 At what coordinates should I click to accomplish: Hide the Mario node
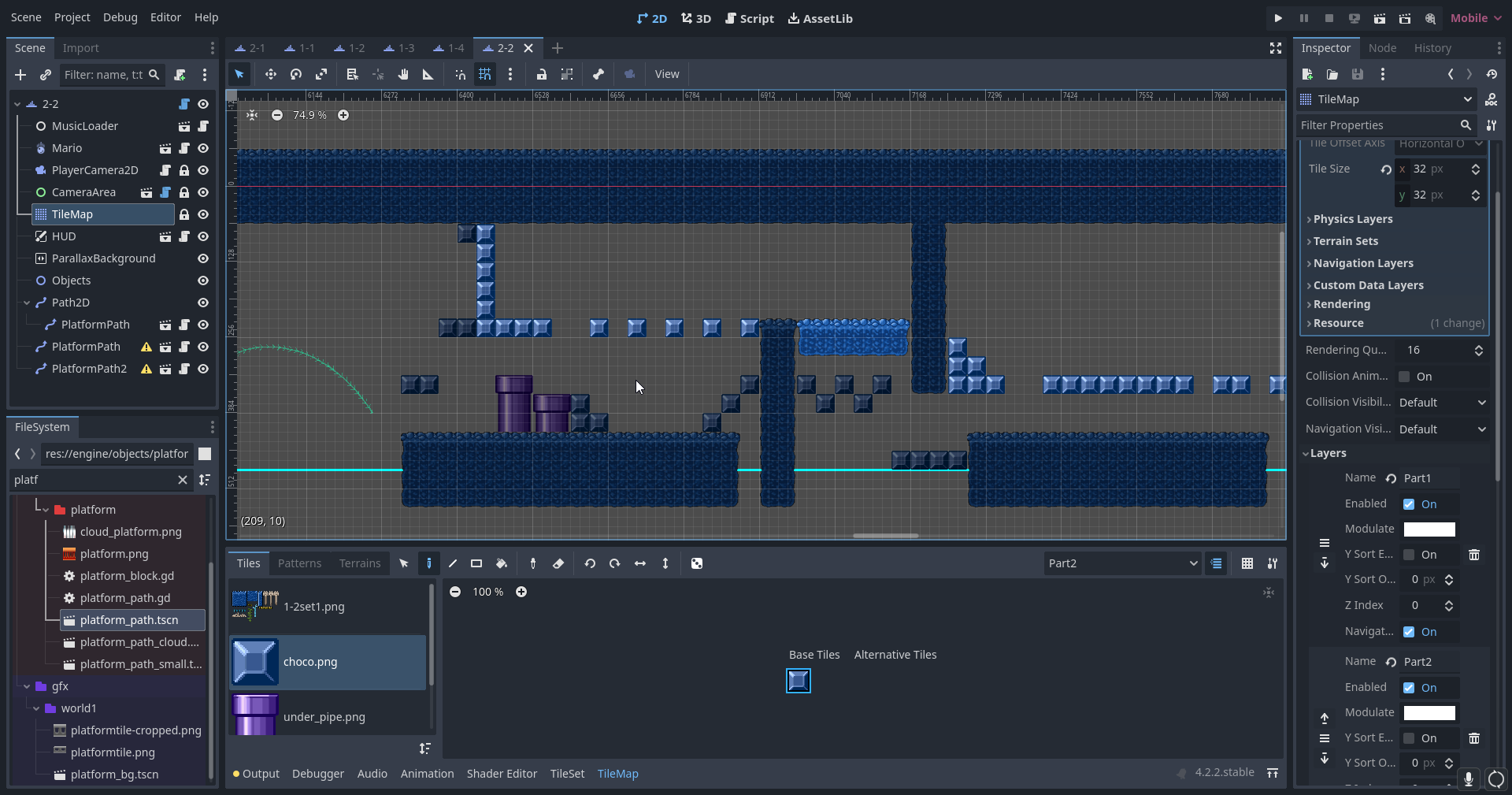[x=203, y=148]
